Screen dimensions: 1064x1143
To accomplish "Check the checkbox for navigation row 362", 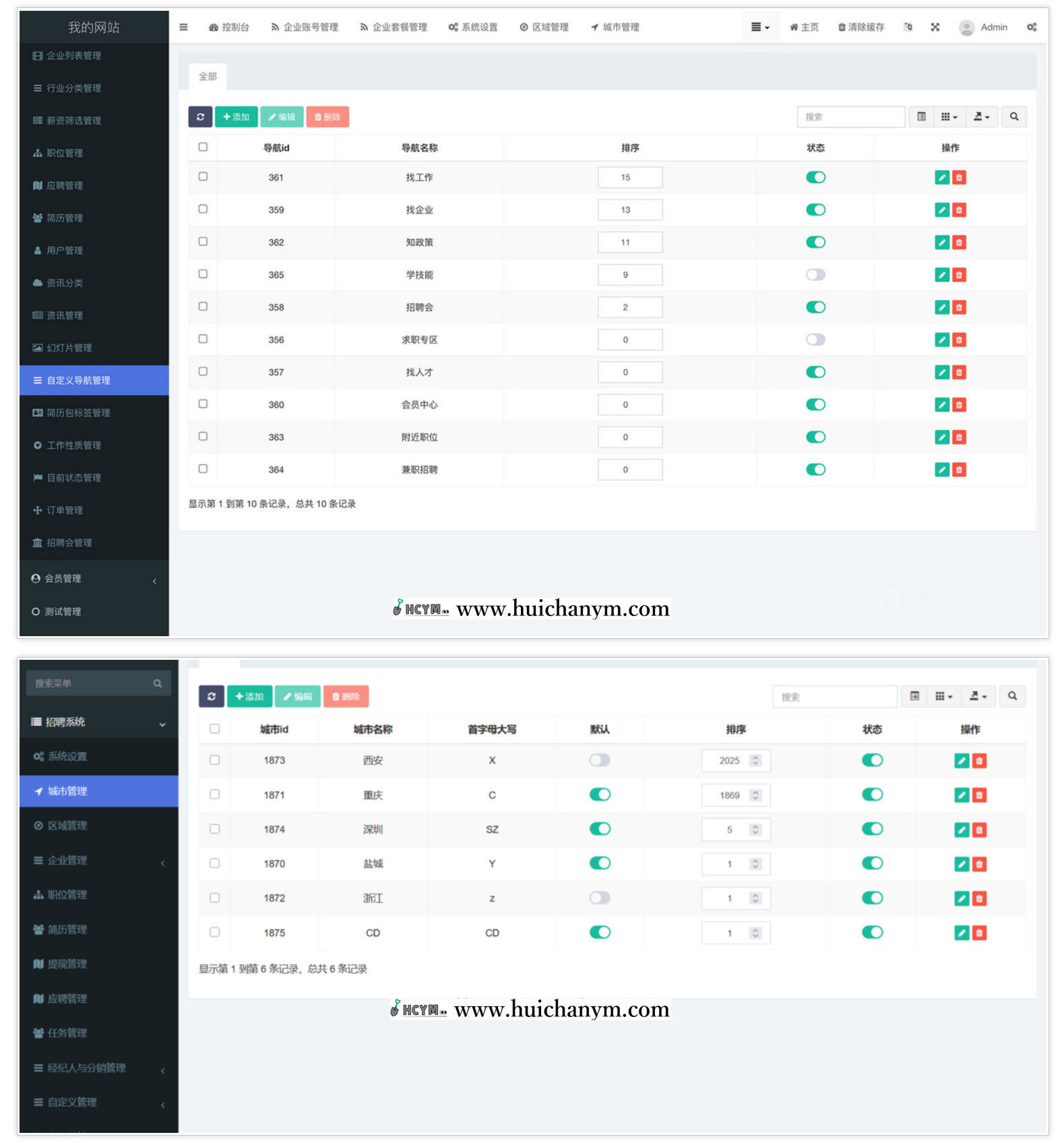I will click(203, 242).
